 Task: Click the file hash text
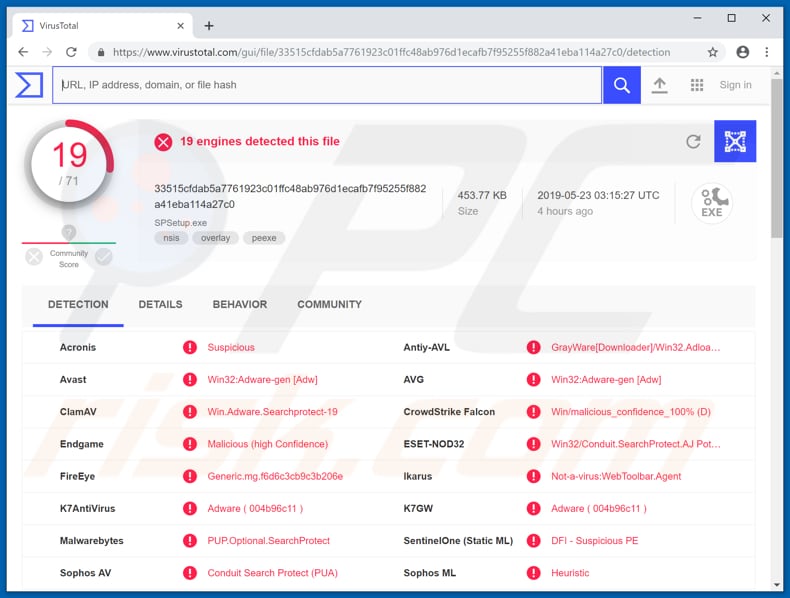[290, 196]
